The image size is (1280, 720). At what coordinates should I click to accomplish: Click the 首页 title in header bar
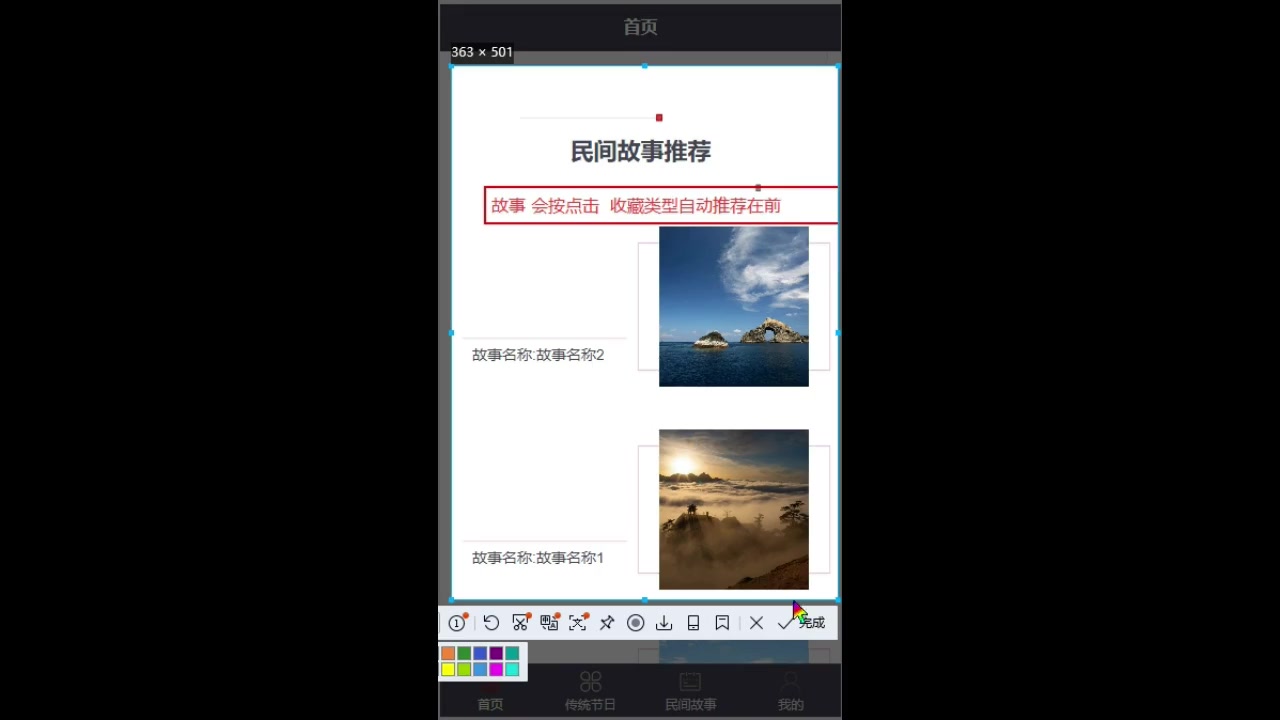[640, 27]
